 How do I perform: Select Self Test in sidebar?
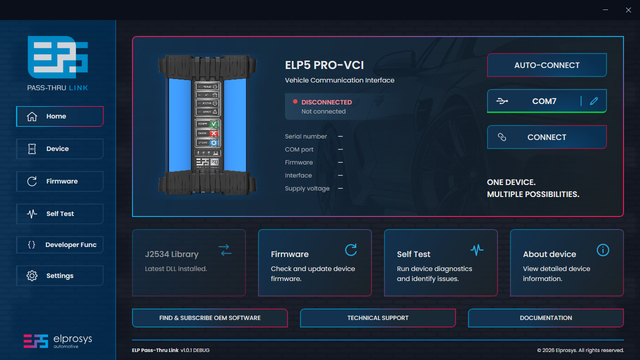[x=60, y=213]
